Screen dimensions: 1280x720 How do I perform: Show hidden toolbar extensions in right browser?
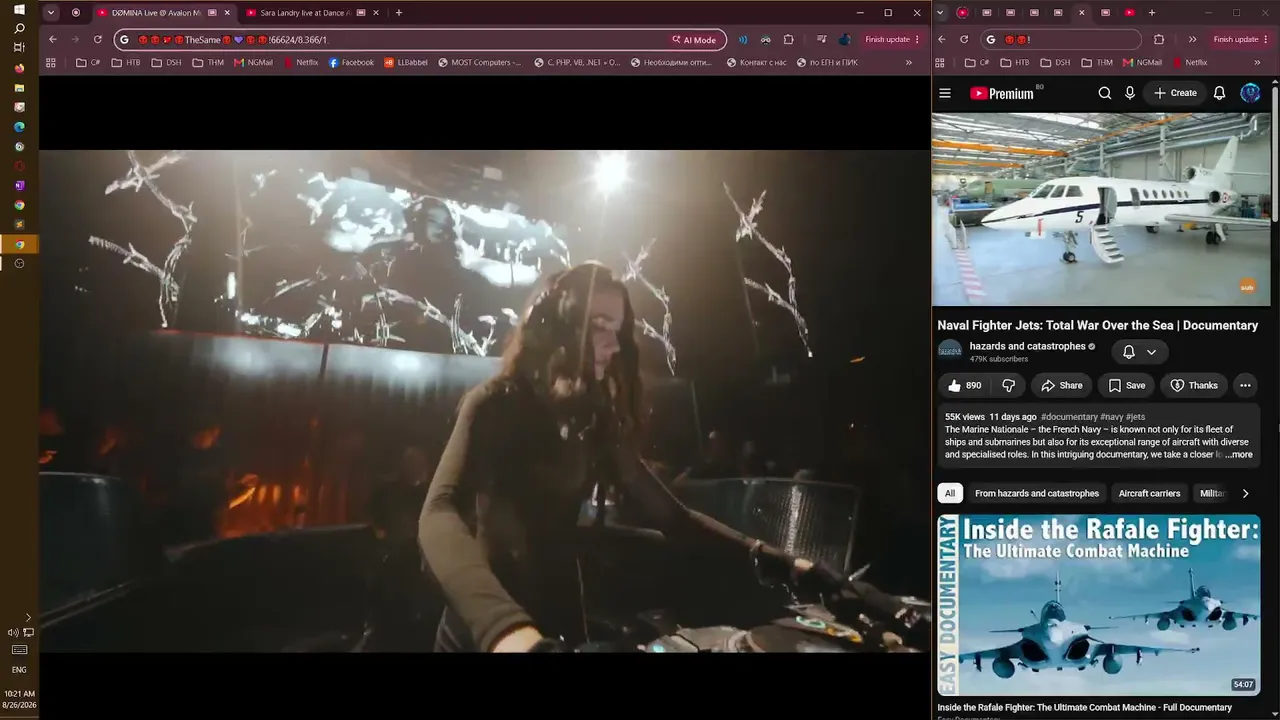(x=1192, y=39)
